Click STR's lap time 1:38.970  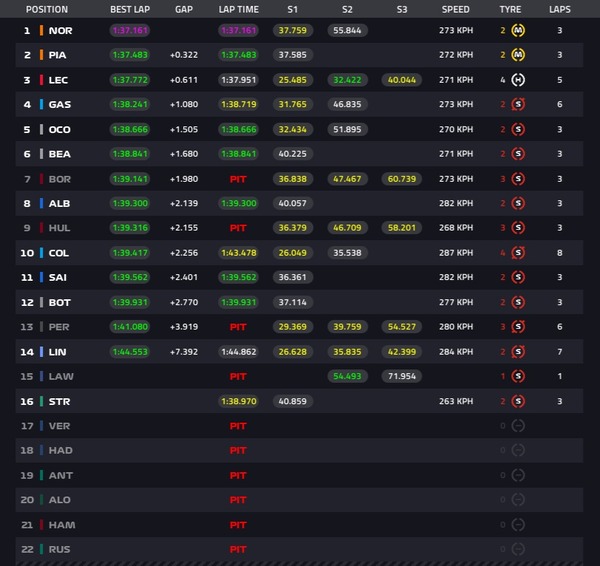point(238,401)
